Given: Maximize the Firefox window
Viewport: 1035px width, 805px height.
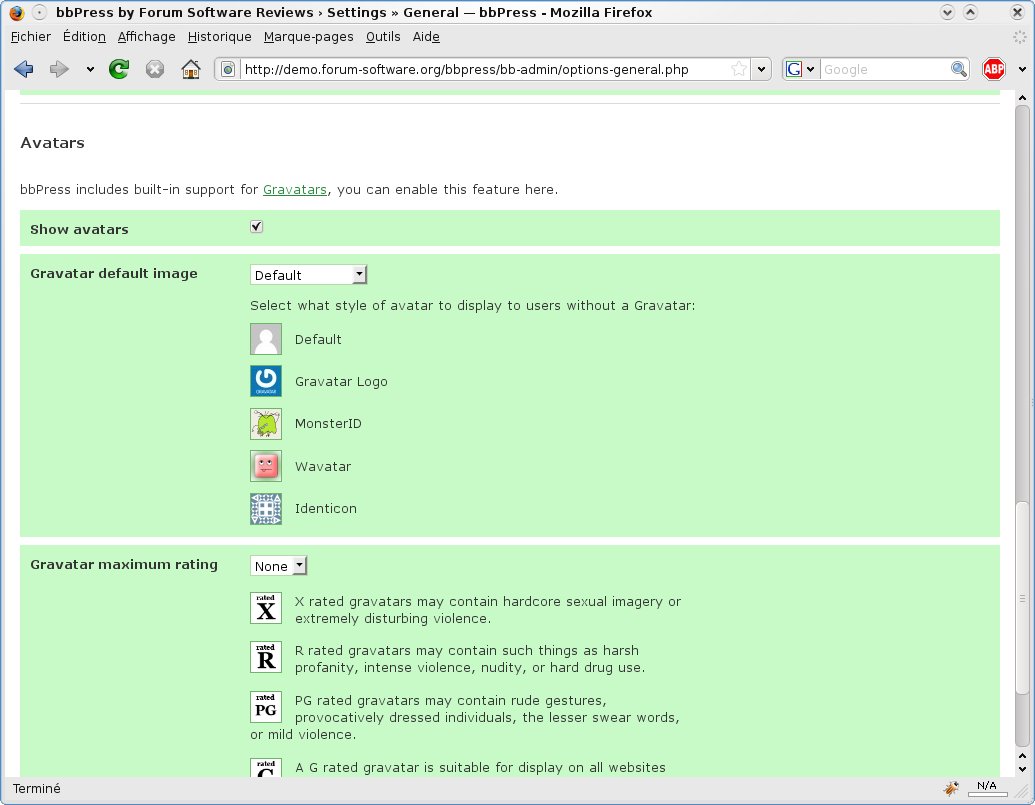Looking at the screenshot, I should [970, 12].
